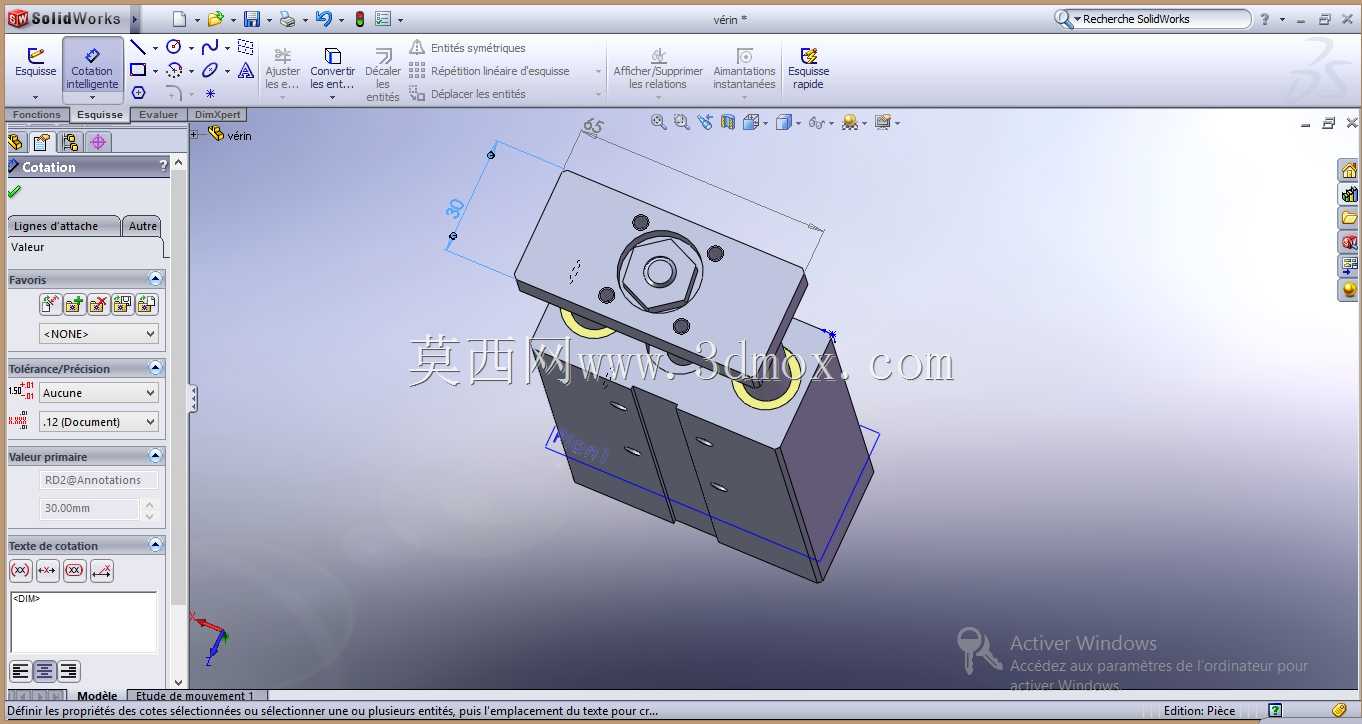Select the Cotation intelligente tool

(x=92, y=69)
